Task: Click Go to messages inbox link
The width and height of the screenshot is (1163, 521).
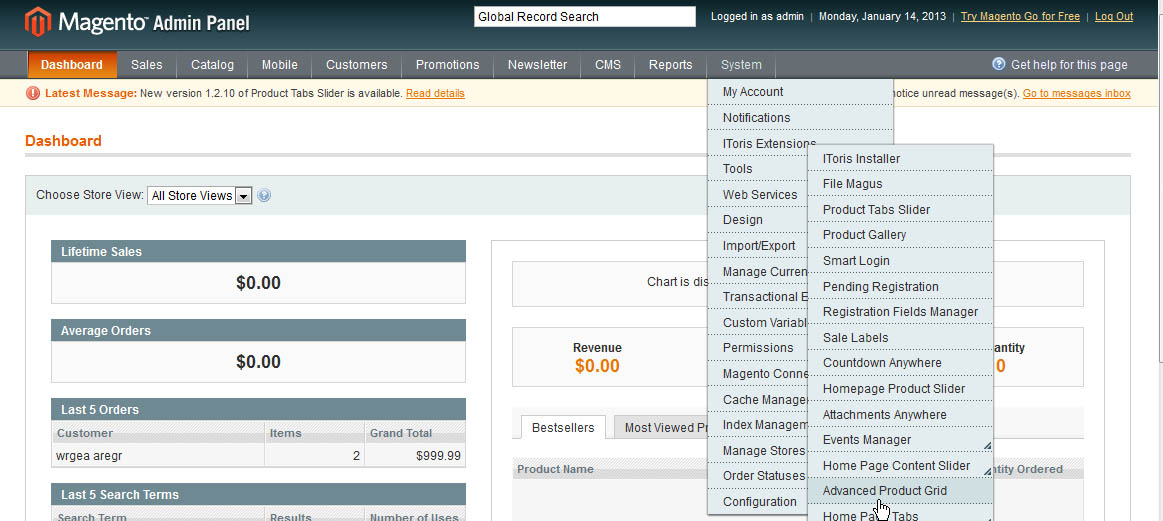Action: (x=1076, y=94)
